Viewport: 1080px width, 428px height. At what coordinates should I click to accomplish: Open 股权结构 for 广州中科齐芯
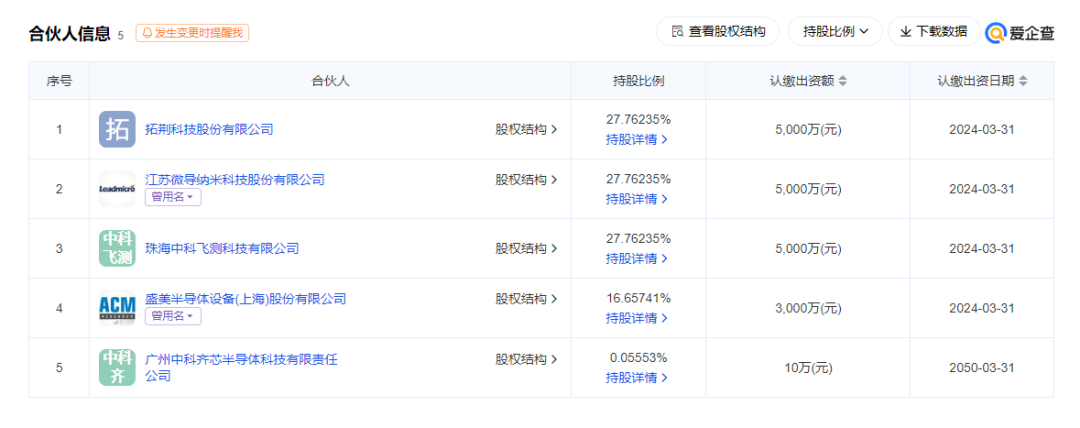[x=526, y=359]
